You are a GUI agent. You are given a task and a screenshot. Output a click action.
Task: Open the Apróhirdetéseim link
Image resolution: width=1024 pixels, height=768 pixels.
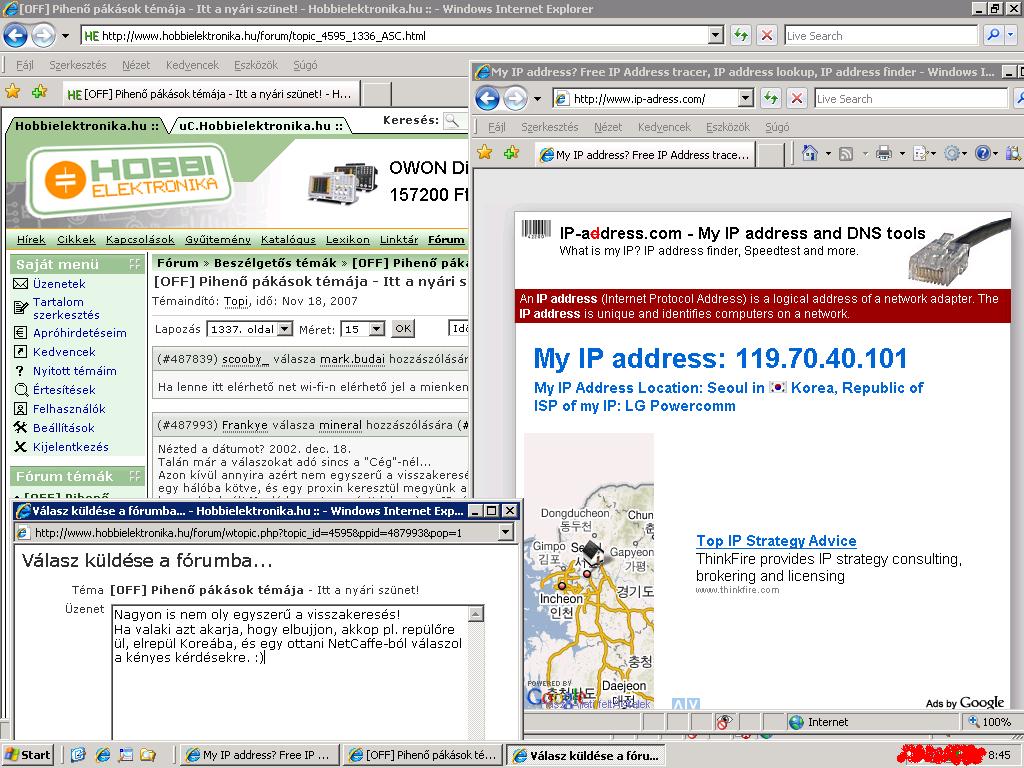coord(80,332)
